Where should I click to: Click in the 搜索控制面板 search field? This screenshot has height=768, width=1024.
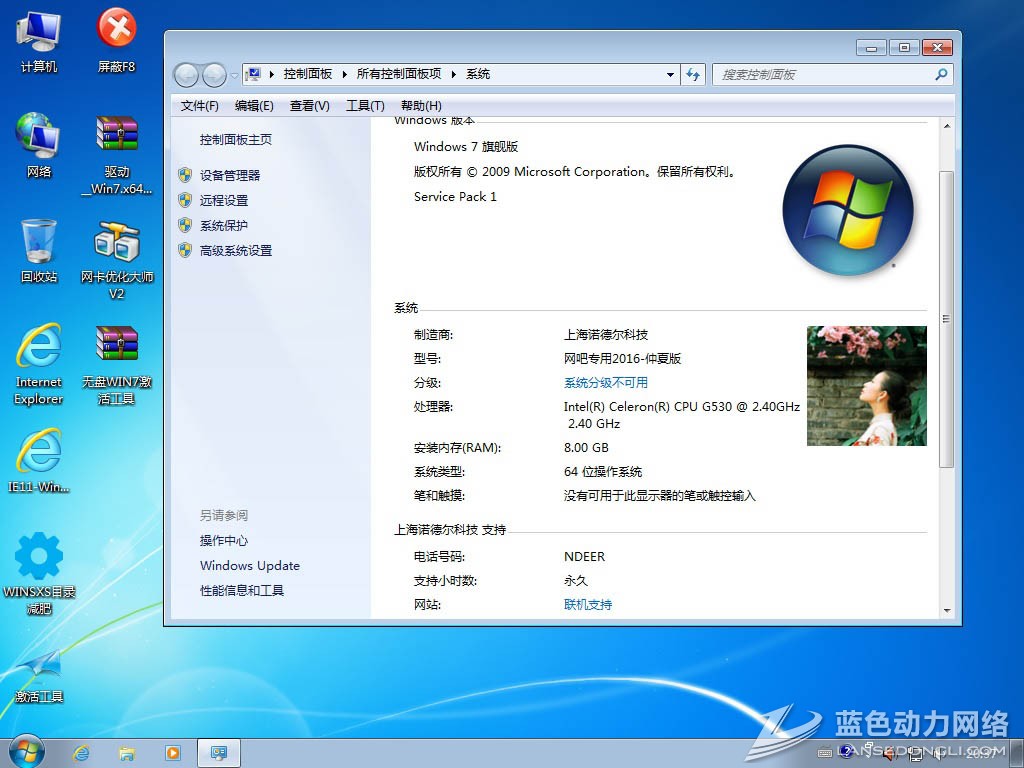[x=822, y=75]
